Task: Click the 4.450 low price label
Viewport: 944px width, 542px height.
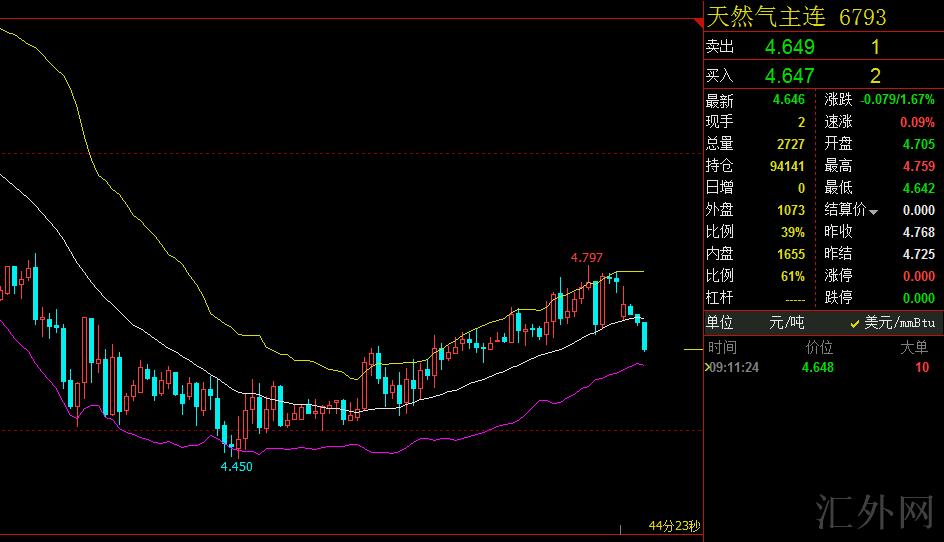Action: [x=237, y=467]
